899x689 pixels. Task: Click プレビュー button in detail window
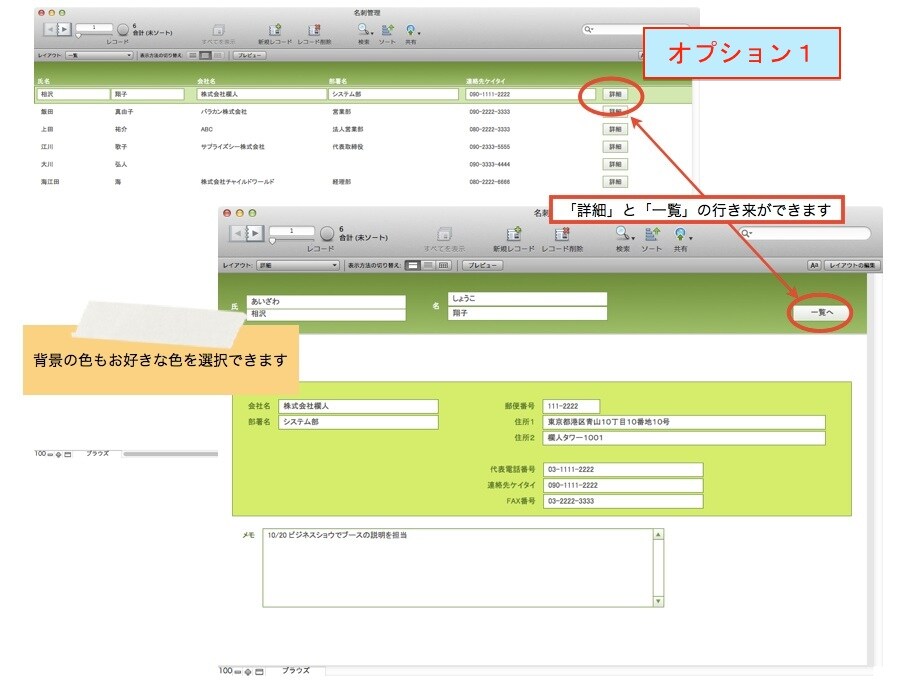(483, 265)
